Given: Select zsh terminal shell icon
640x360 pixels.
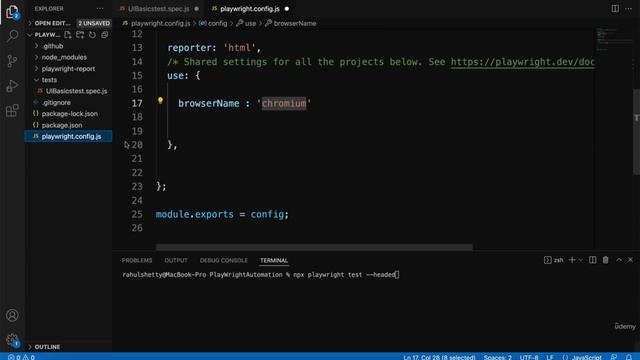Looking at the screenshot, I should click(553, 260).
